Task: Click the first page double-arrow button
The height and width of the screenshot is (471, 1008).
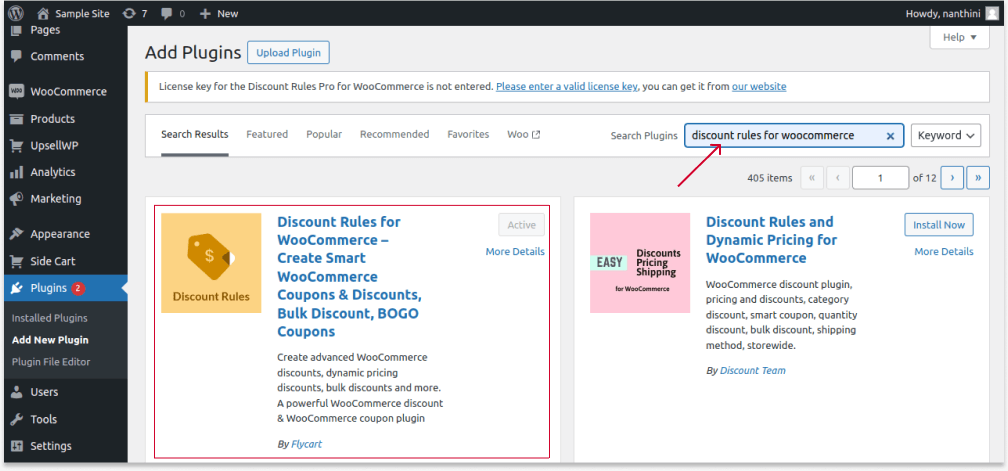Action: (x=812, y=178)
